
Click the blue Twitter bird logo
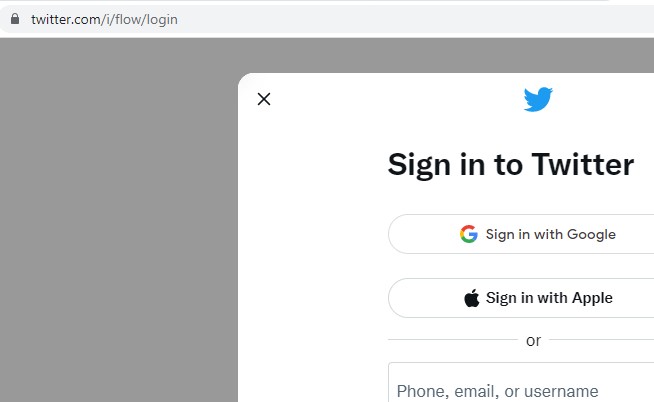[538, 99]
